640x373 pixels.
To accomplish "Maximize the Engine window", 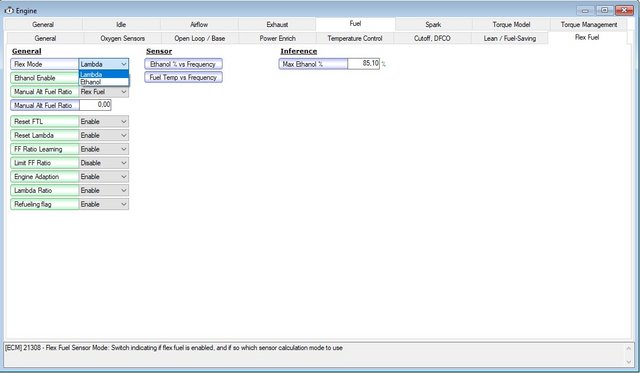I will pyautogui.click(x=604, y=10).
